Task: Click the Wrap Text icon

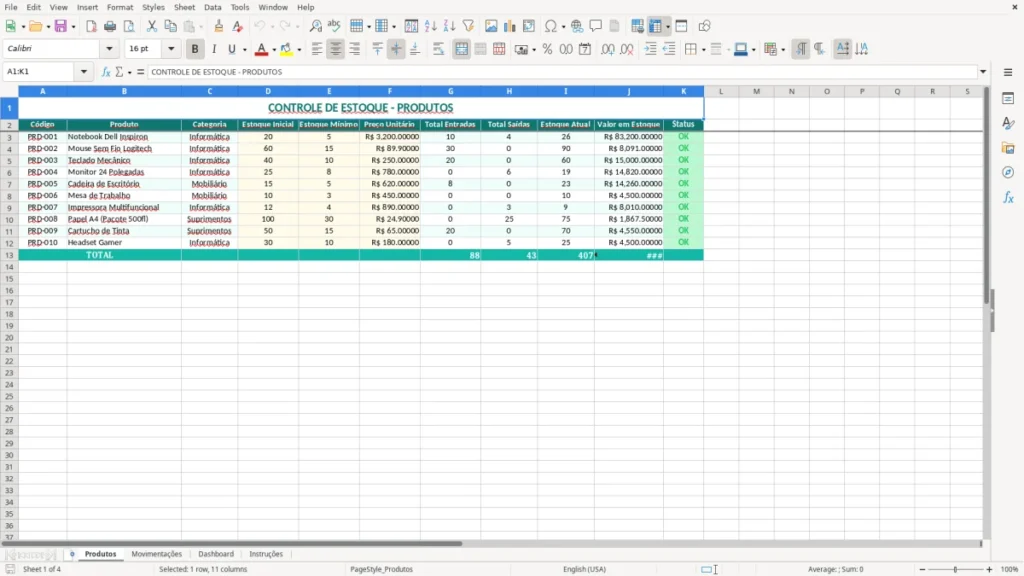Action: pos(438,49)
